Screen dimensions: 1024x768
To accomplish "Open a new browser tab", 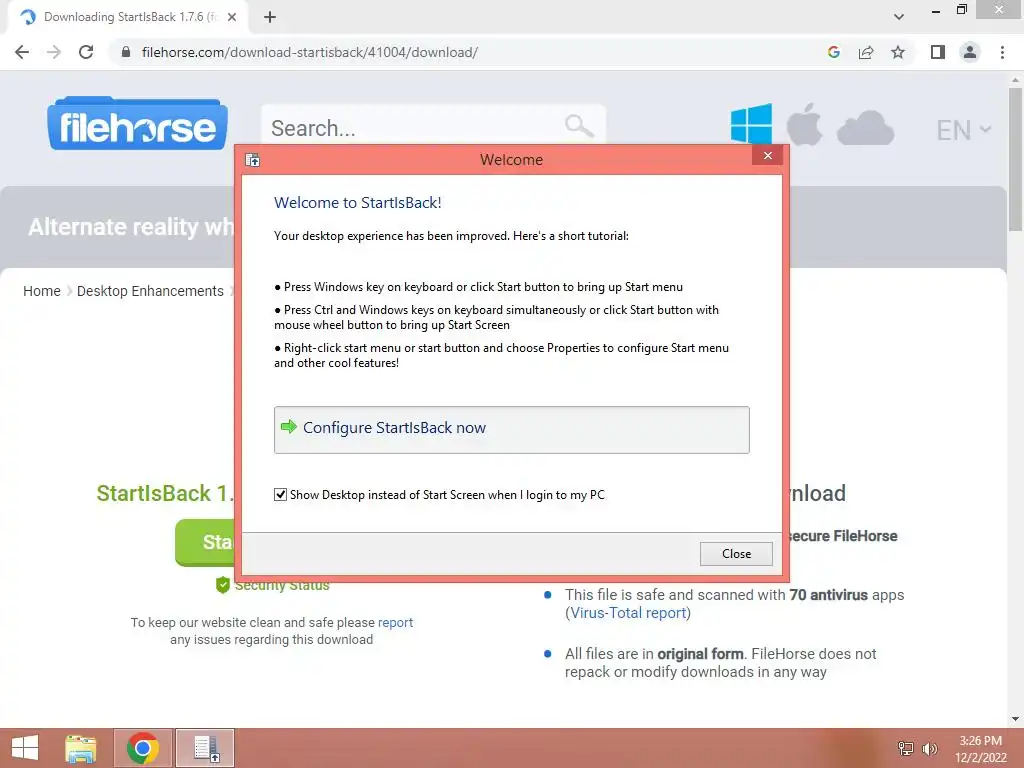I will [x=270, y=18].
